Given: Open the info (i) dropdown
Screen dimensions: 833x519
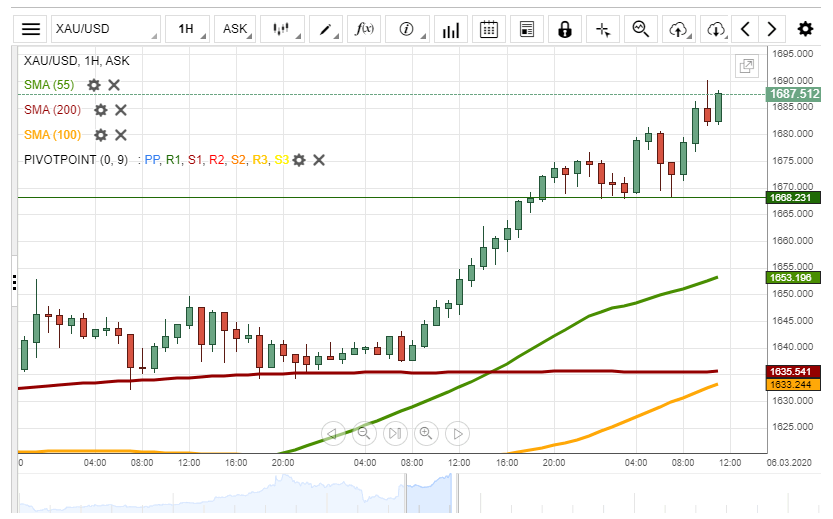Looking at the screenshot, I should coord(407,29).
